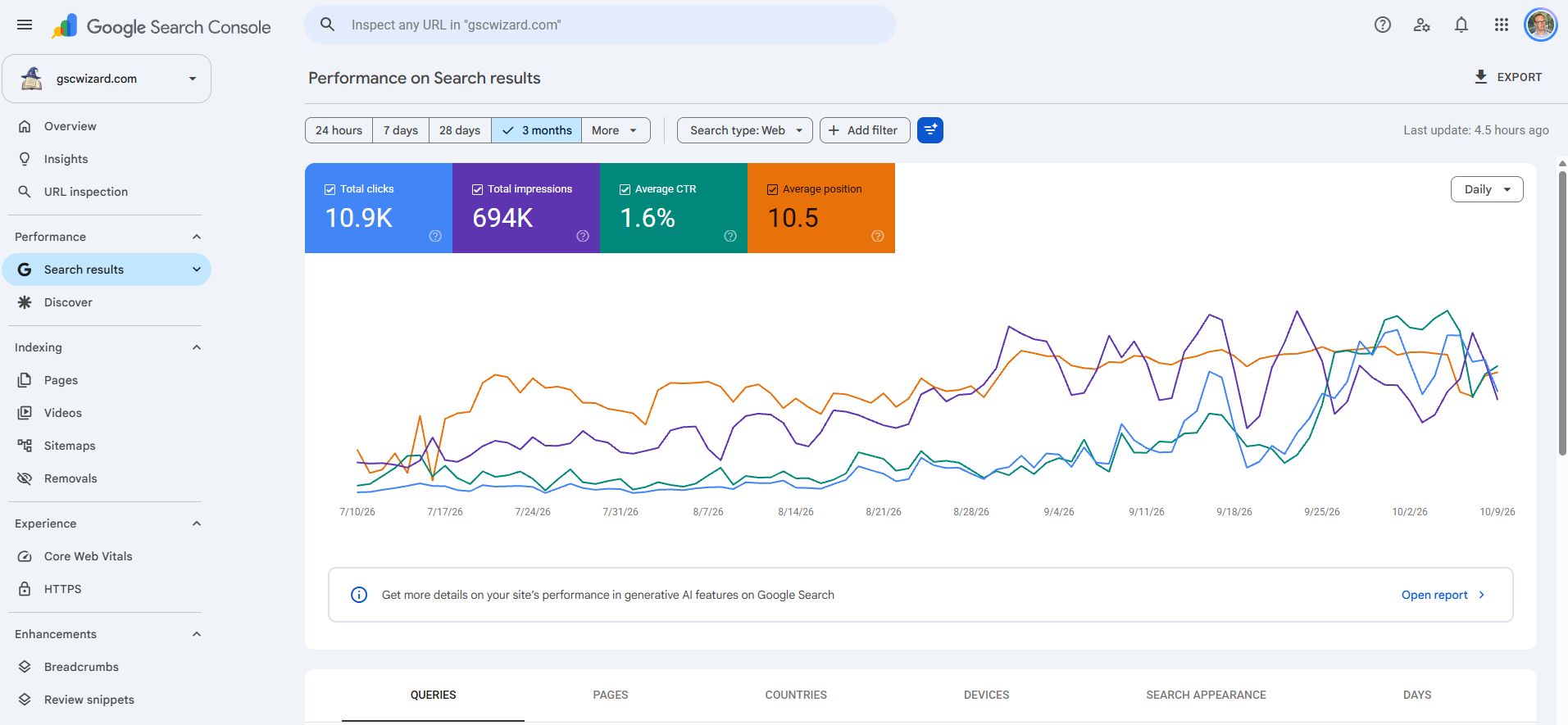1568x725 pixels.
Task: Open the gscwizard.com property selector
Action: (107, 79)
